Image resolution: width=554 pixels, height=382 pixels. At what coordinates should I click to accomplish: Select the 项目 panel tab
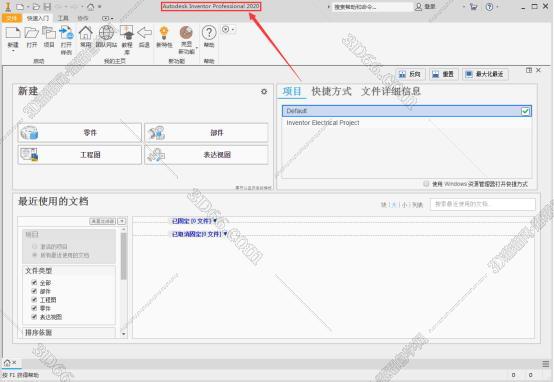tap(292, 92)
